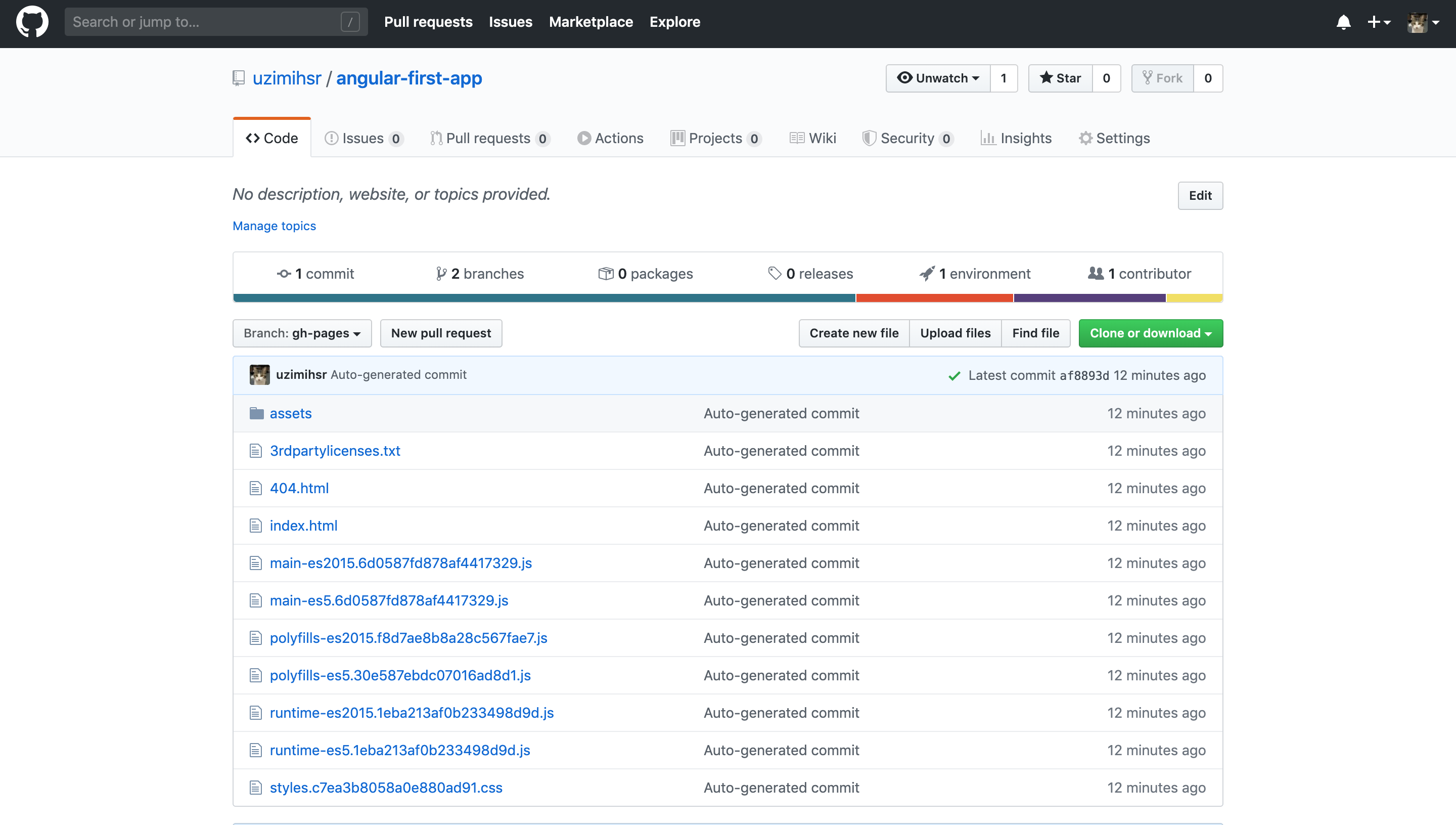Expand the Unwatch dropdown button
Viewport: 1456px width, 825px height.
click(x=938, y=78)
